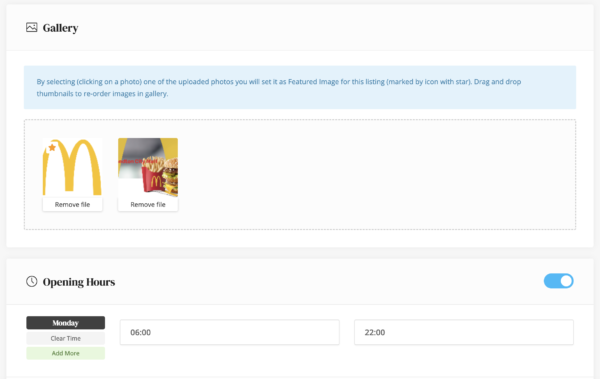
Task: Open the 22:00 closing time field
Action: pyautogui.click(x=464, y=332)
